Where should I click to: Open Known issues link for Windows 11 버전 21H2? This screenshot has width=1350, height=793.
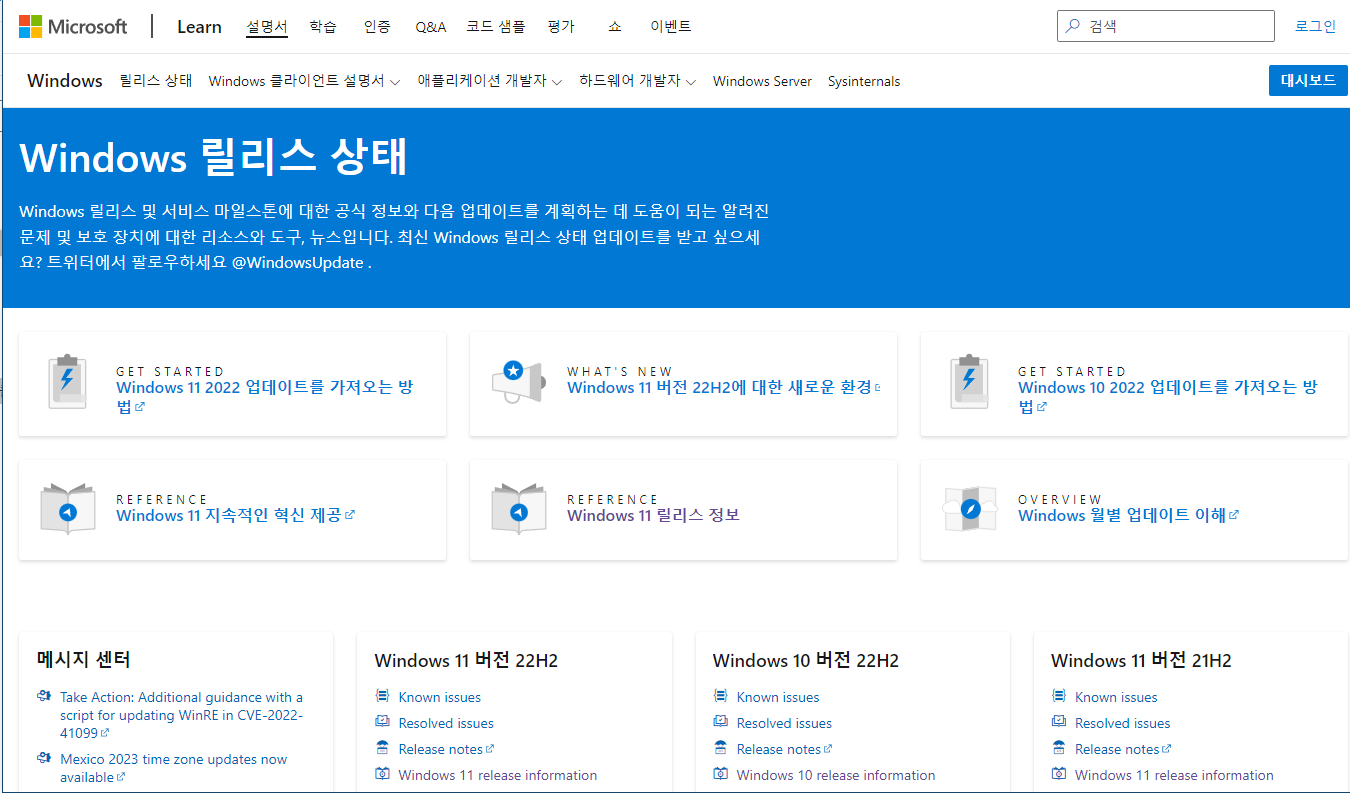(1116, 697)
